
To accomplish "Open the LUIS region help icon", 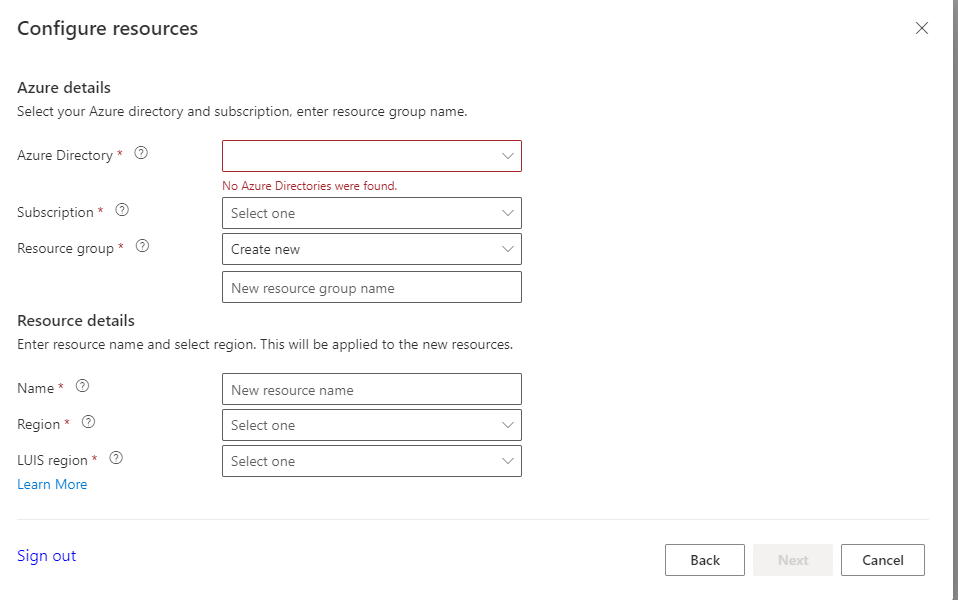I will coord(115,458).
